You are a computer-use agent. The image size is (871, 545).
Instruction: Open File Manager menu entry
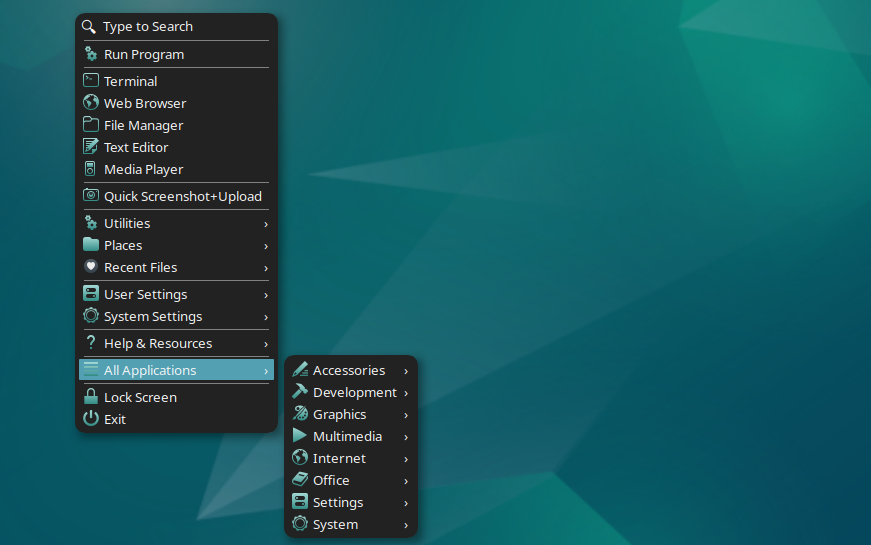pyautogui.click(x=176, y=126)
